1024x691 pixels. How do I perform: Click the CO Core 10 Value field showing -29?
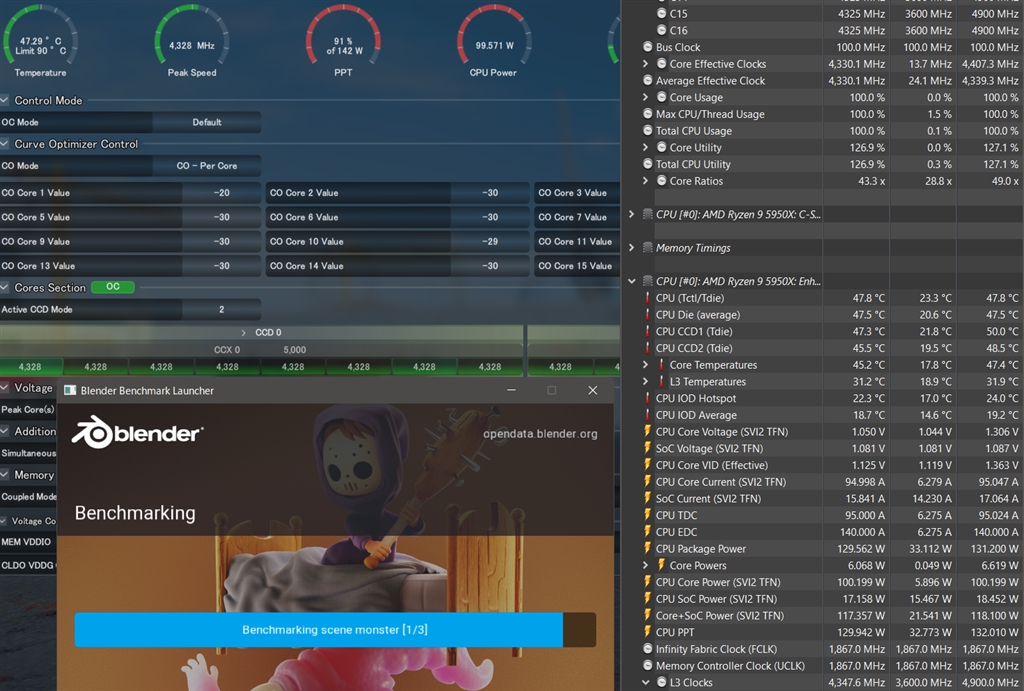coord(490,242)
